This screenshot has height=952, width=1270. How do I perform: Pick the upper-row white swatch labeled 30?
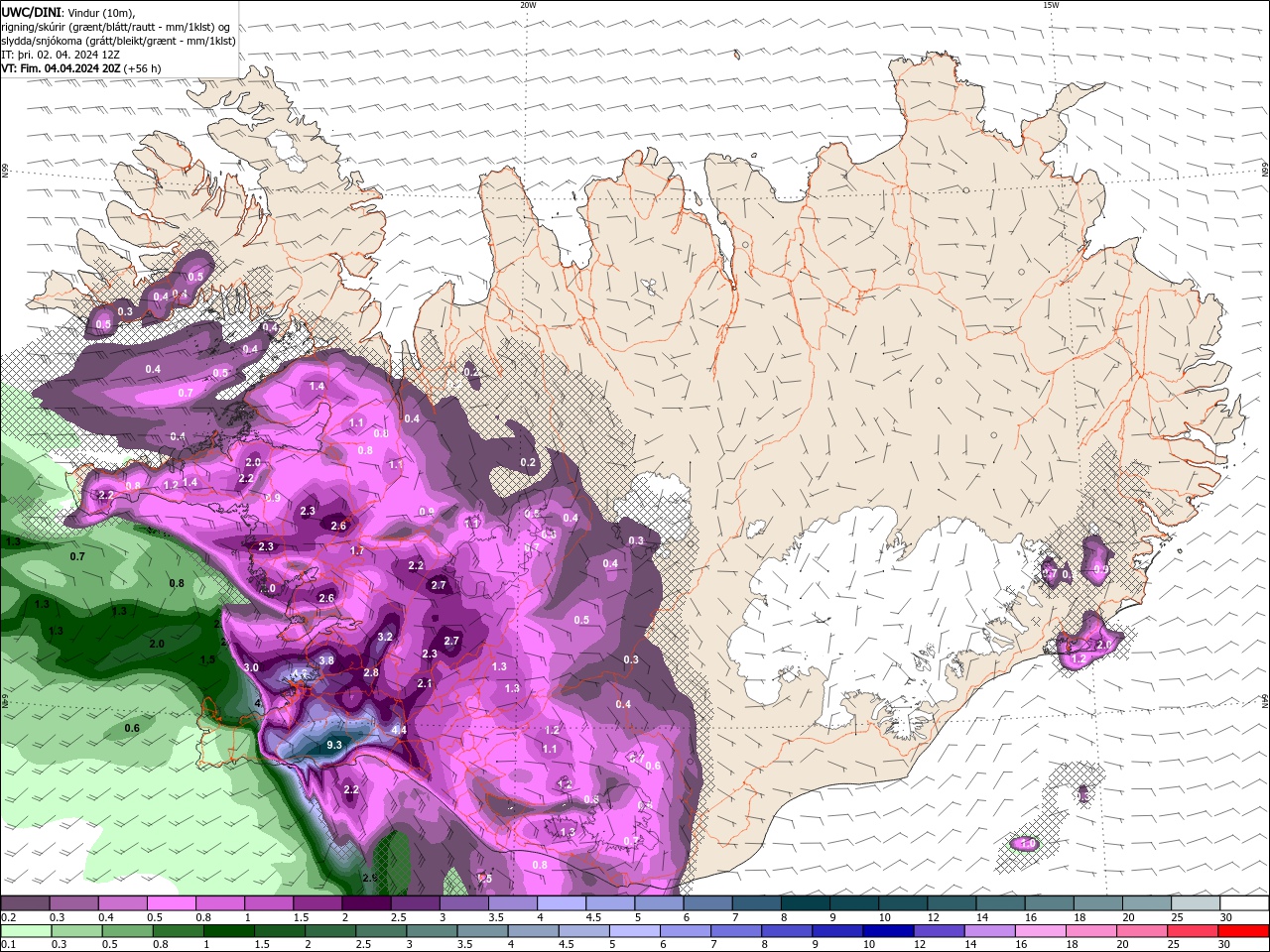click(x=1243, y=903)
